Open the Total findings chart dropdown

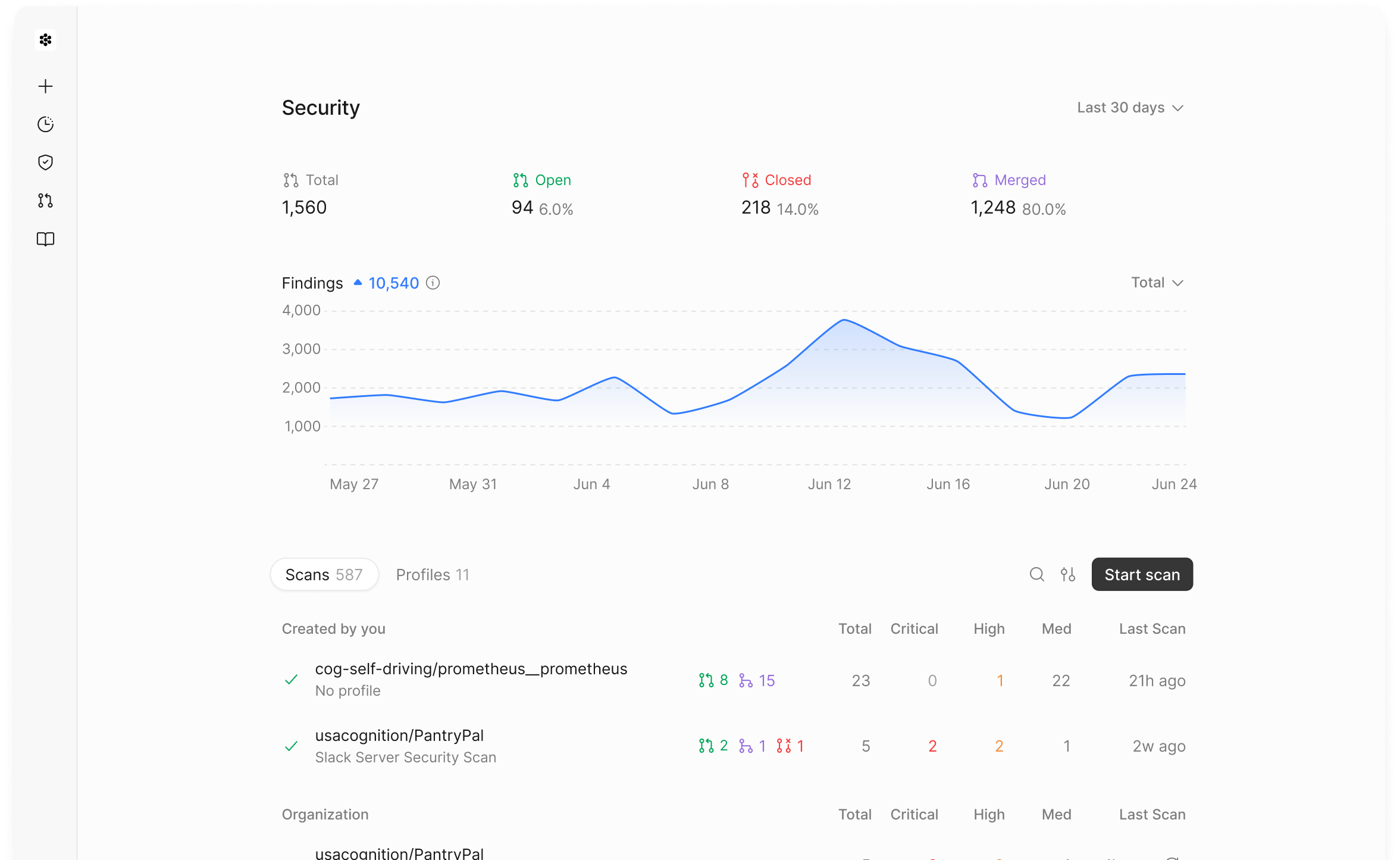tap(1157, 283)
